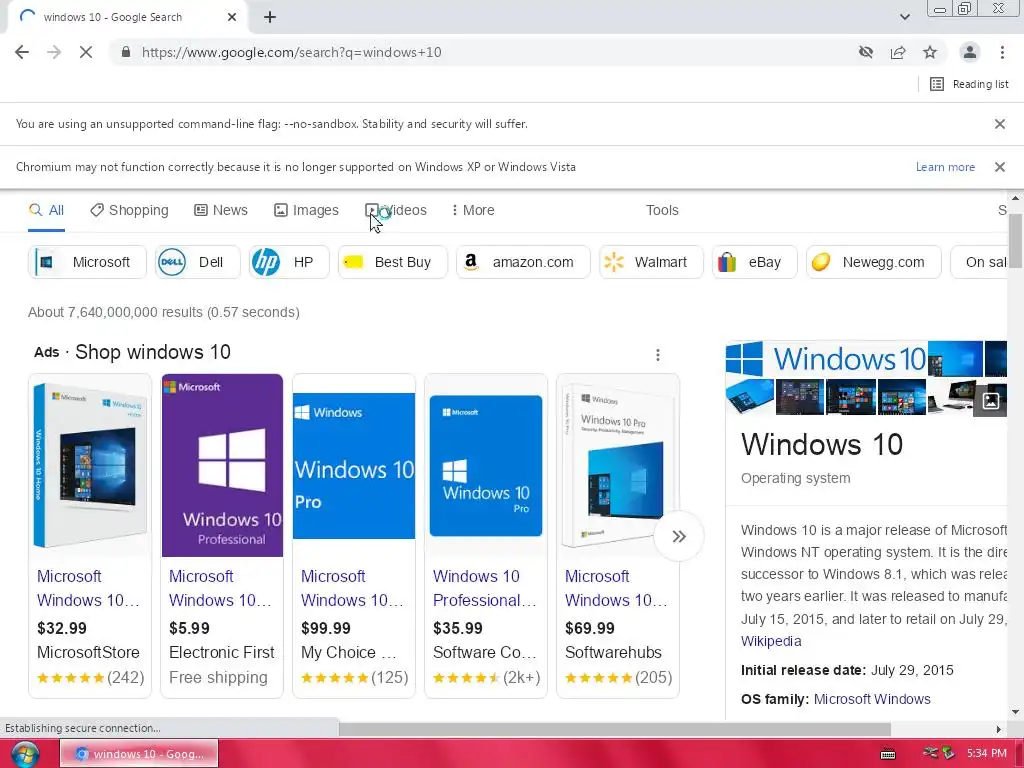Switch to Shopping results tab
Viewport: 1024px width, 768px height.
[129, 210]
